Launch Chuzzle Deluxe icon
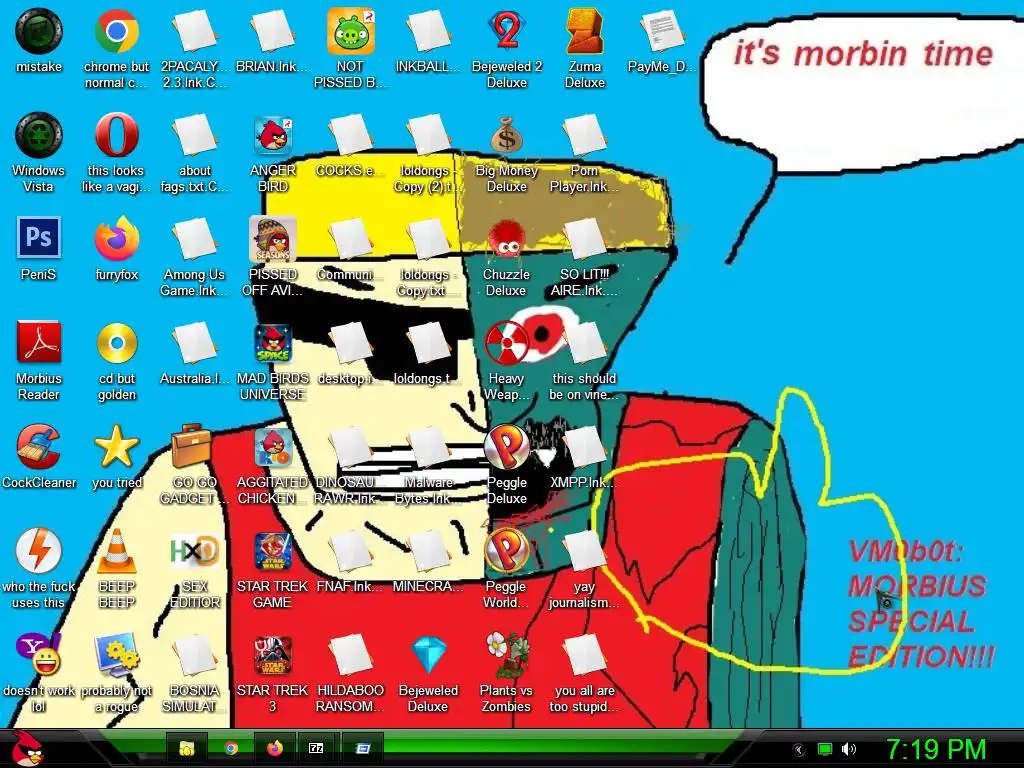The image size is (1024, 768). [x=507, y=239]
